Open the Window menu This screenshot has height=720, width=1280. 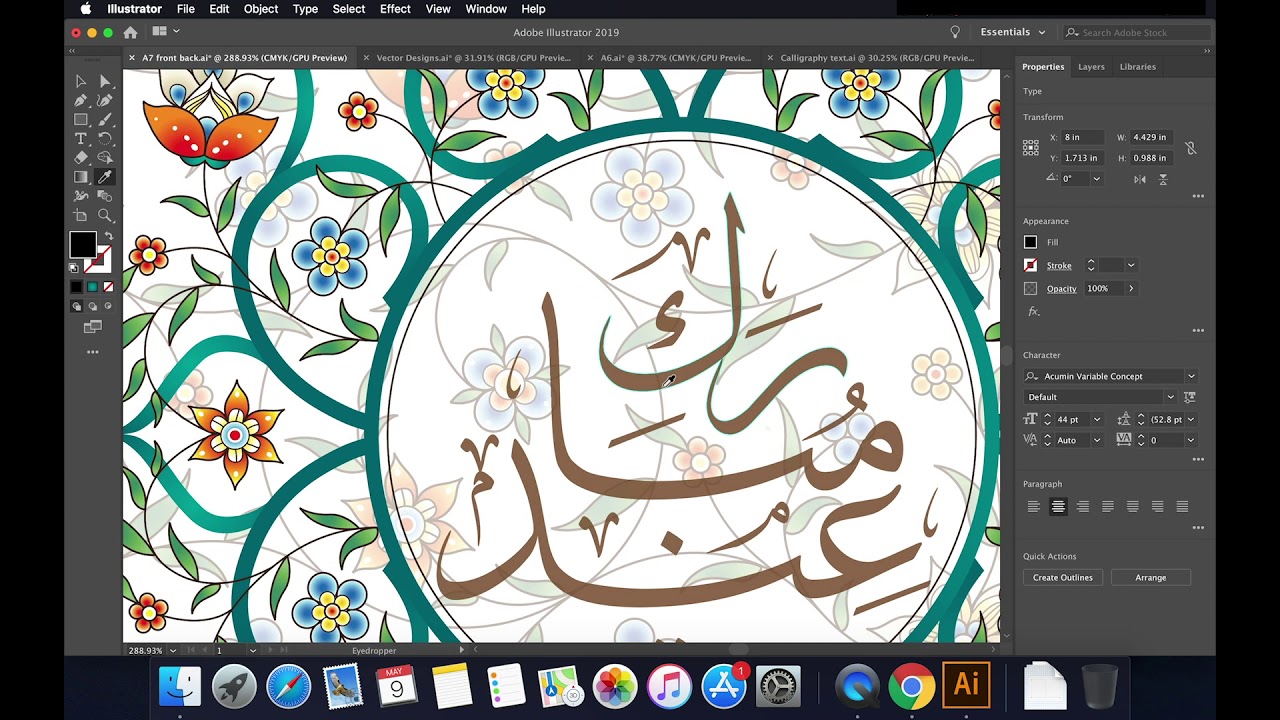pos(486,9)
